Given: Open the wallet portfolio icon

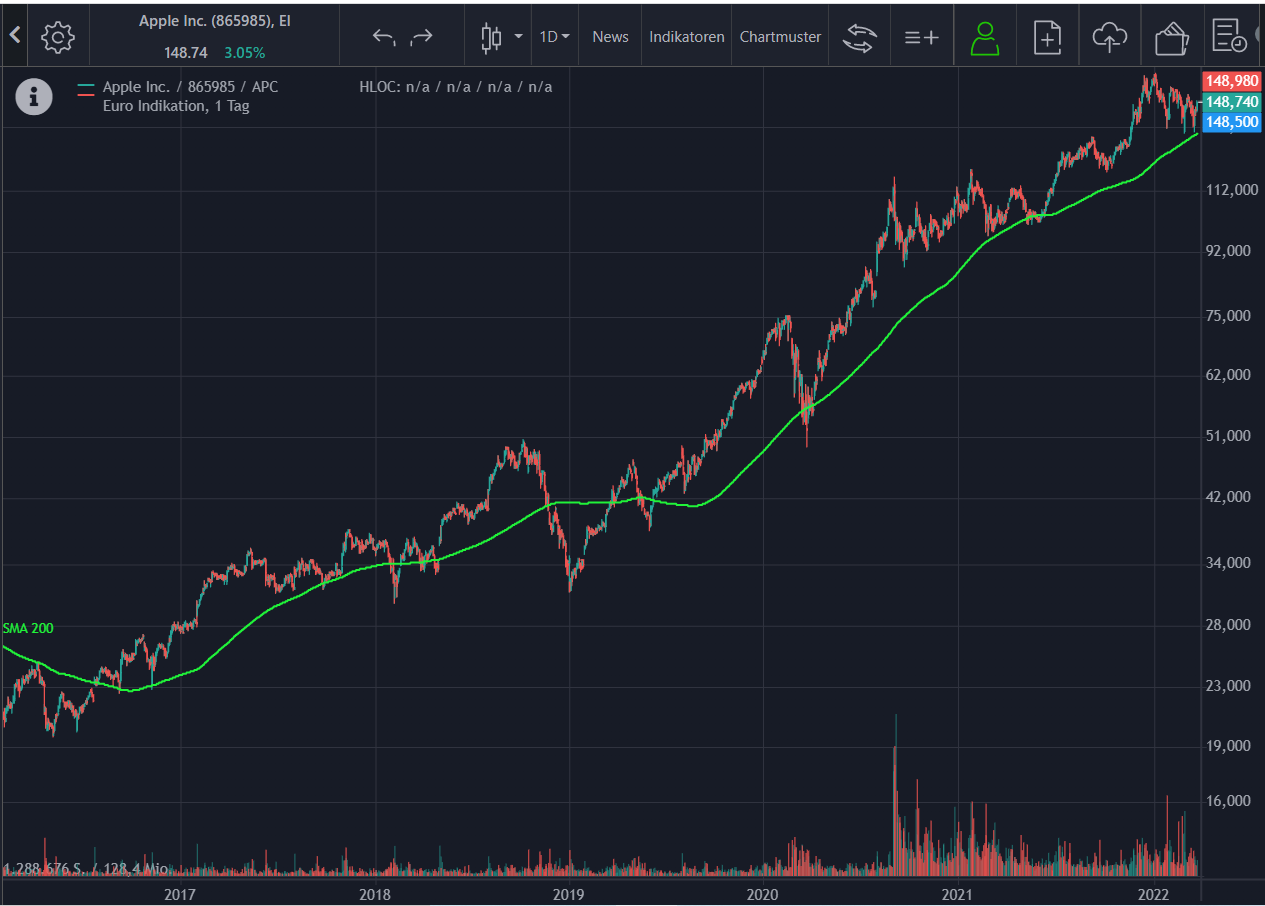Looking at the screenshot, I should [x=1171, y=38].
